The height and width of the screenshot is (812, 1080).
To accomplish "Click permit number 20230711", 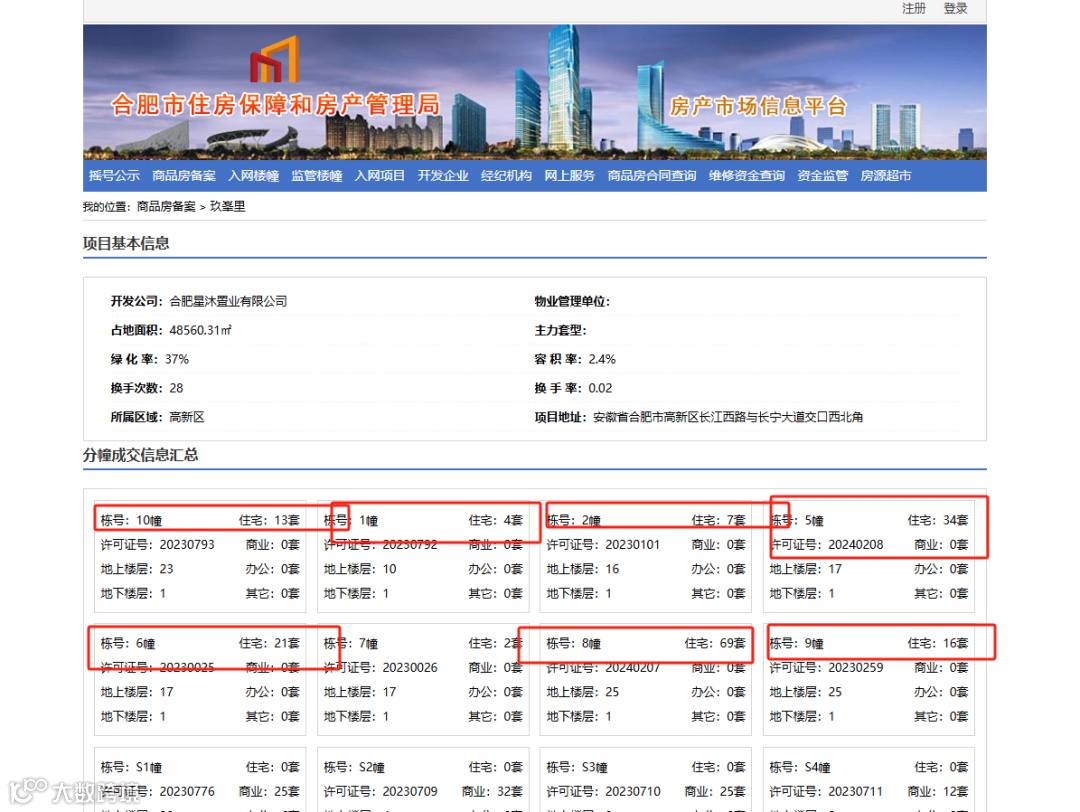I will tap(855, 791).
